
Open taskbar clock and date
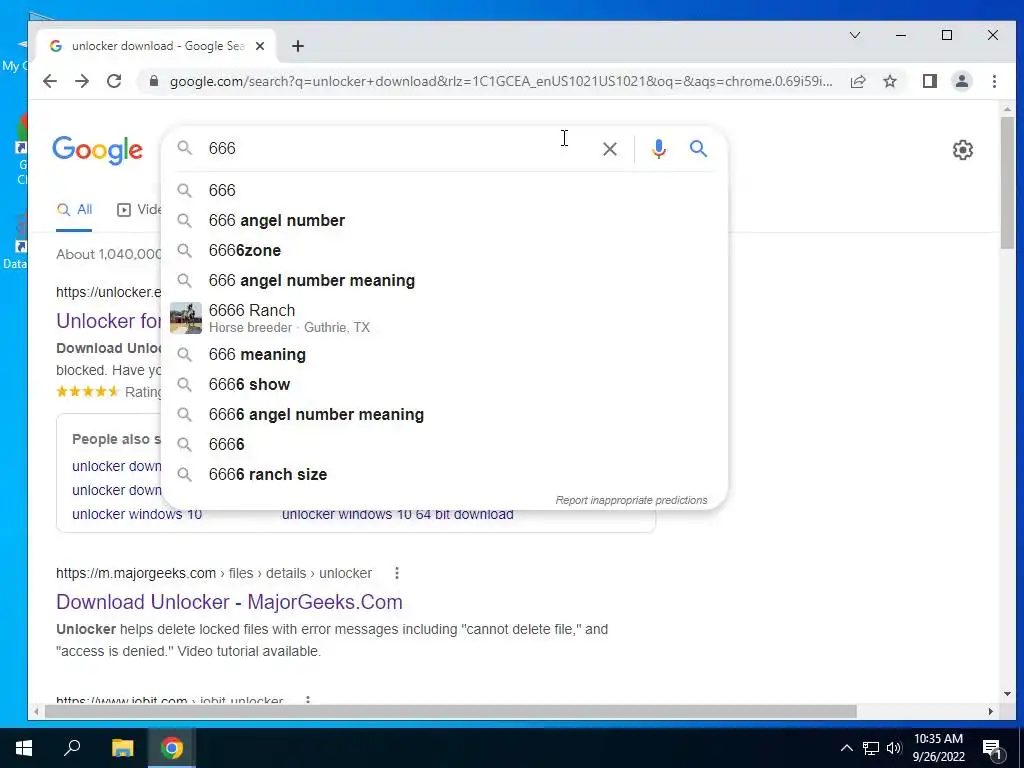tap(938, 748)
